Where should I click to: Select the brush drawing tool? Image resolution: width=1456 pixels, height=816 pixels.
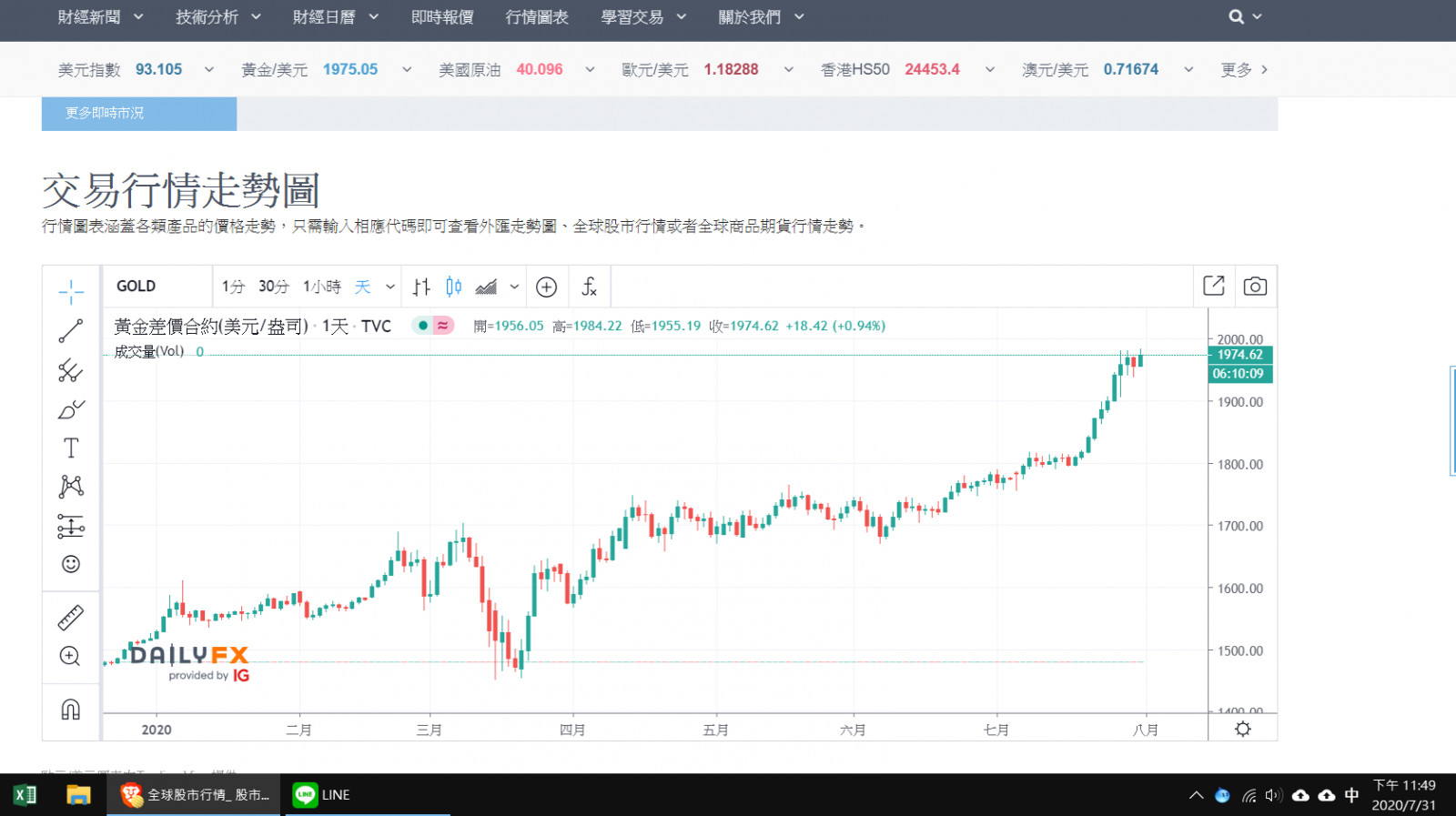(x=71, y=409)
